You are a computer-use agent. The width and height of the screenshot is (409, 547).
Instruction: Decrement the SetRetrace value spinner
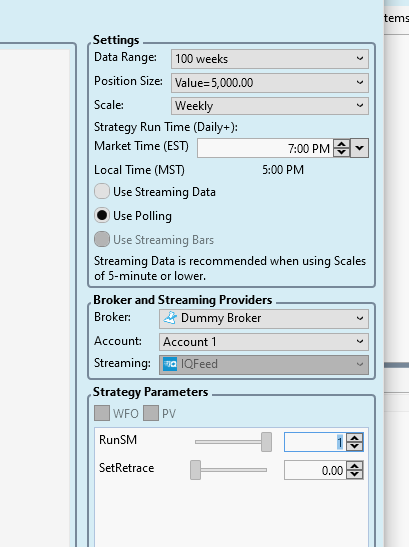point(355,474)
